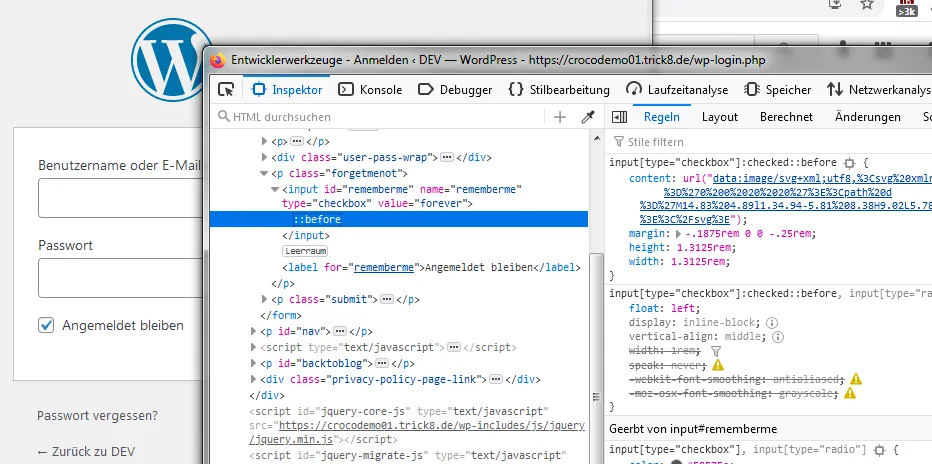Click the WordPress logo on the login page
This screenshot has height=464, width=932.
[171, 59]
